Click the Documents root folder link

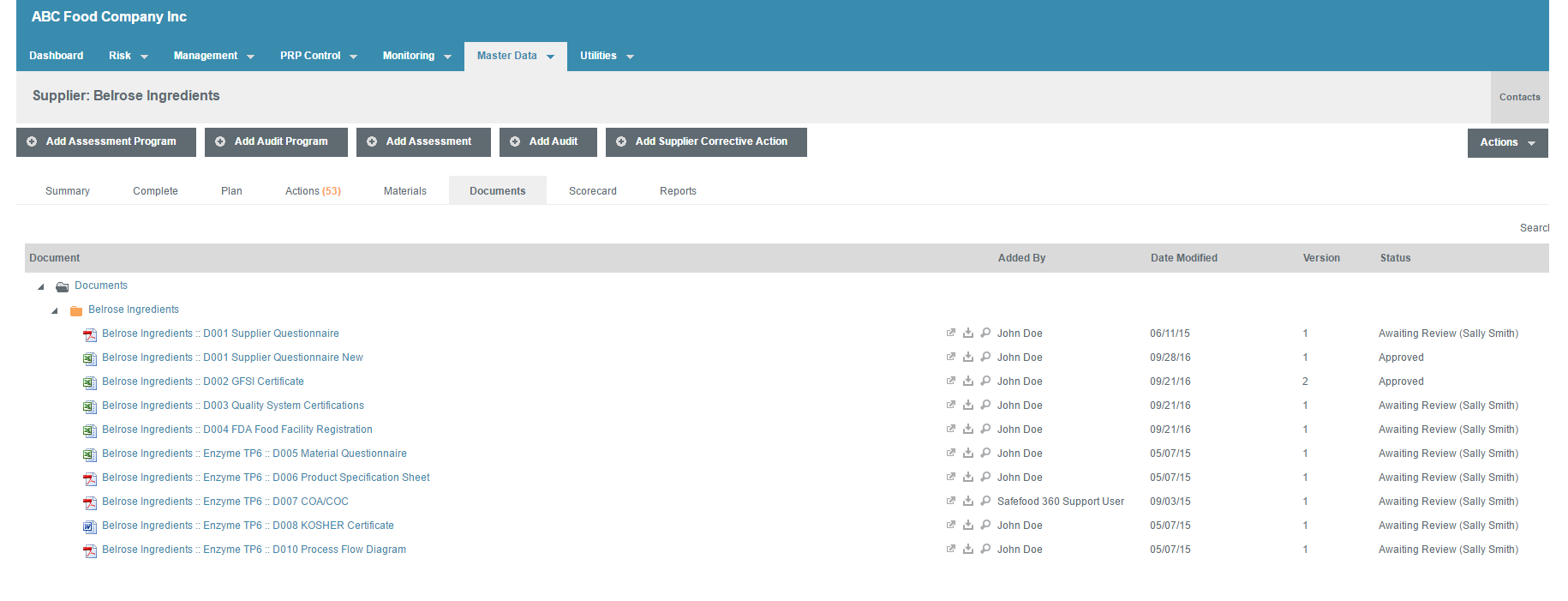click(101, 285)
